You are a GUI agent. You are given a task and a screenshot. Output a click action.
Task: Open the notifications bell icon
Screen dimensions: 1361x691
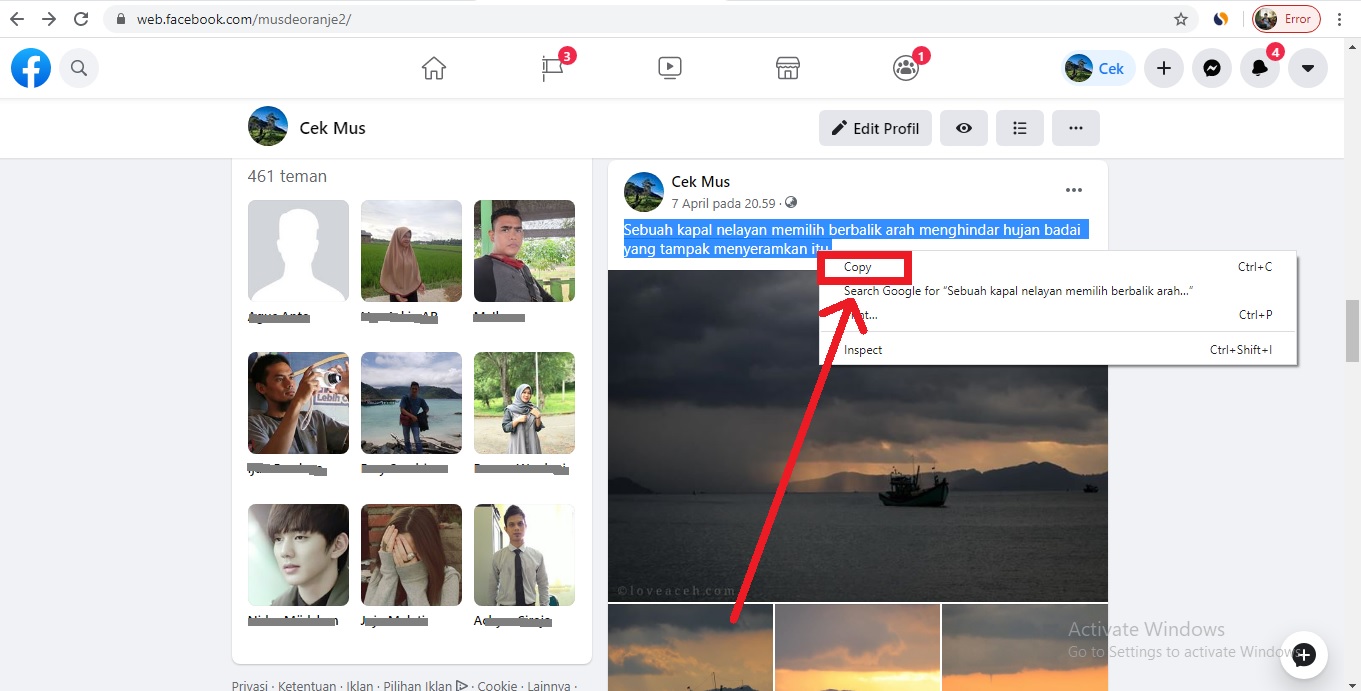point(1259,67)
